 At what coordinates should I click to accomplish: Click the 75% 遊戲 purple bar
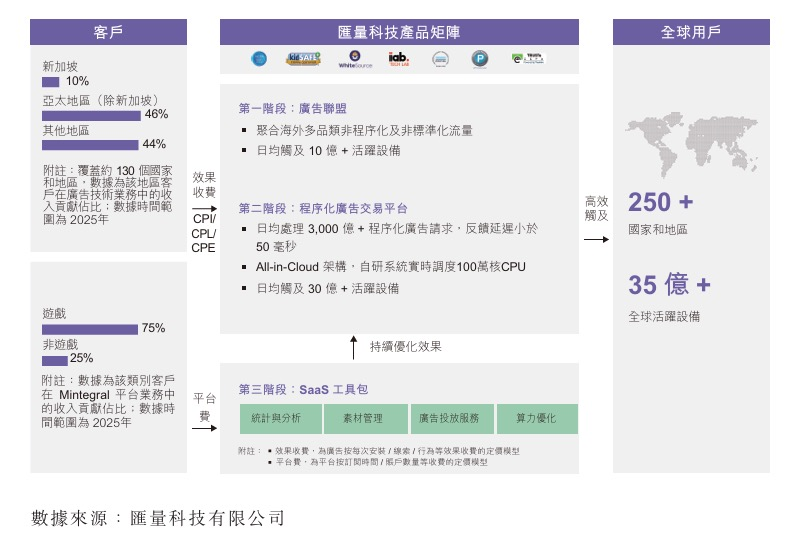click(x=90, y=329)
